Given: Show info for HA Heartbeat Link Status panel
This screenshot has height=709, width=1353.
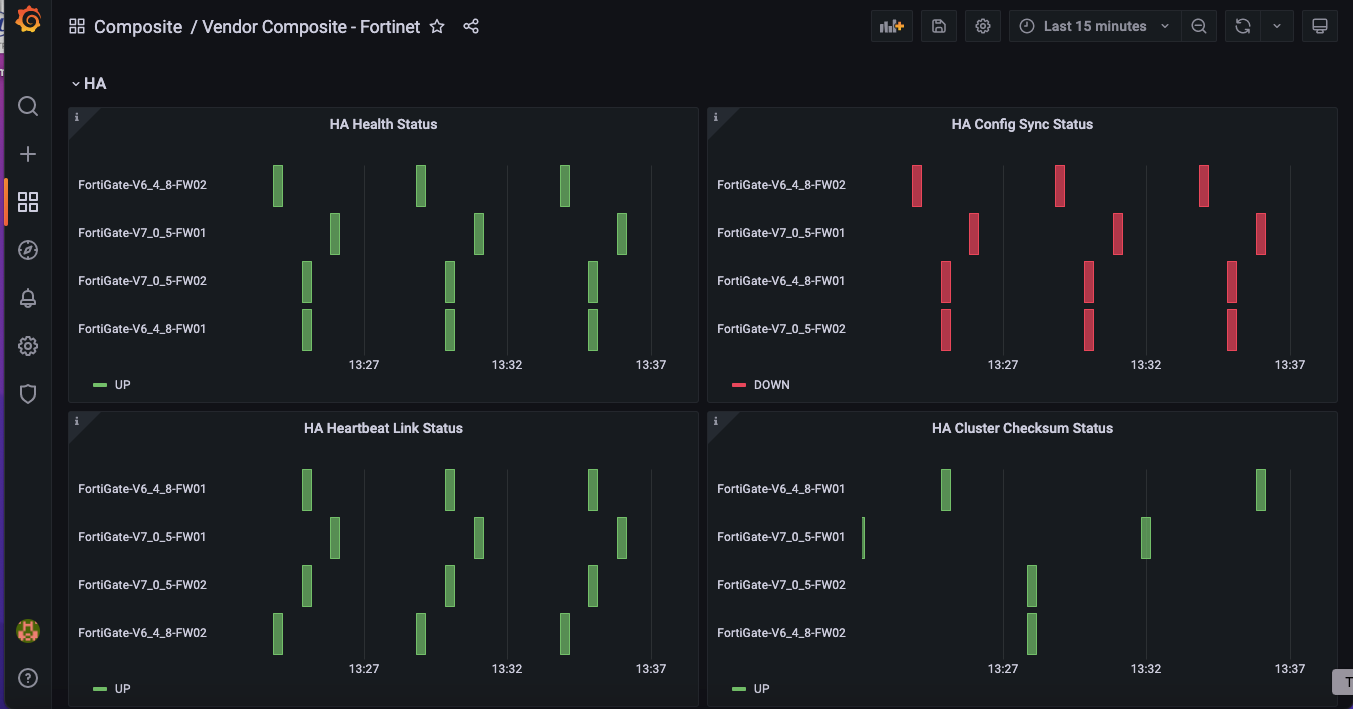Looking at the screenshot, I should click(x=77, y=421).
